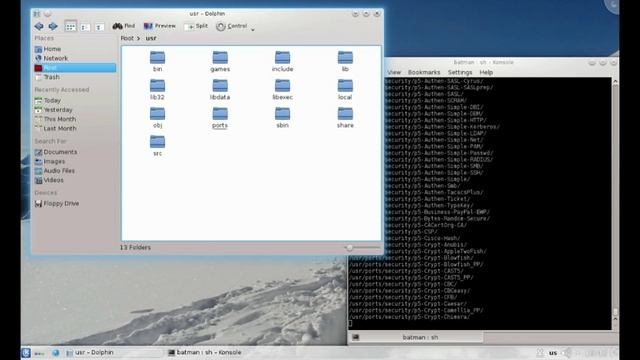The image size is (640, 360).
Task: Open the Control menu dropdown
Action: pos(235,26)
